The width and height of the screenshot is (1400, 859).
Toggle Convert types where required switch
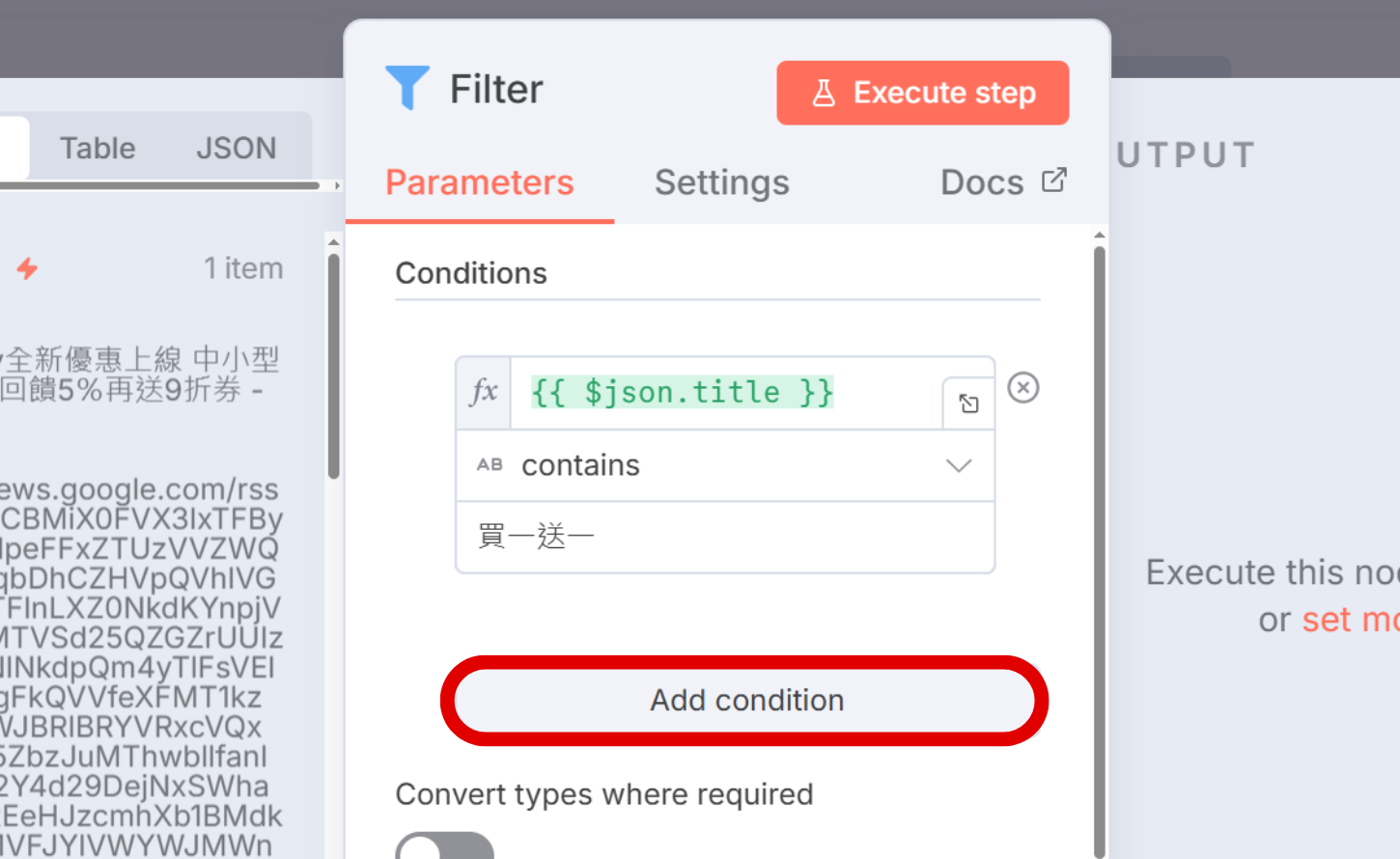click(x=444, y=847)
